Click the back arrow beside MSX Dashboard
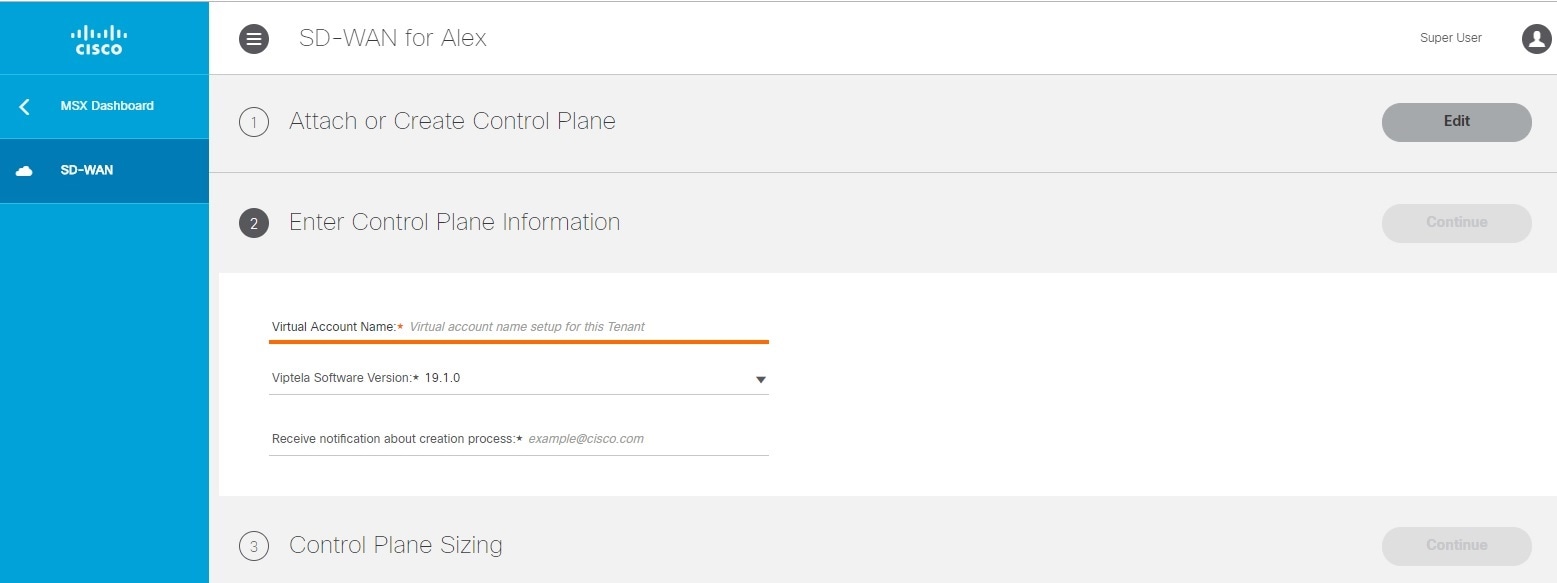The width and height of the screenshot is (1557, 583). (x=24, y=106)
